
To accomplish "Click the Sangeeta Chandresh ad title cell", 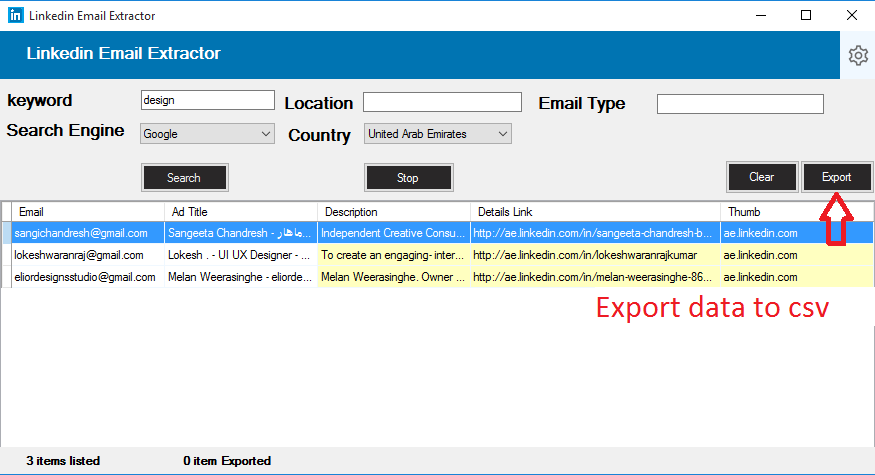I will pyautogui.click(x=241, y=233).
